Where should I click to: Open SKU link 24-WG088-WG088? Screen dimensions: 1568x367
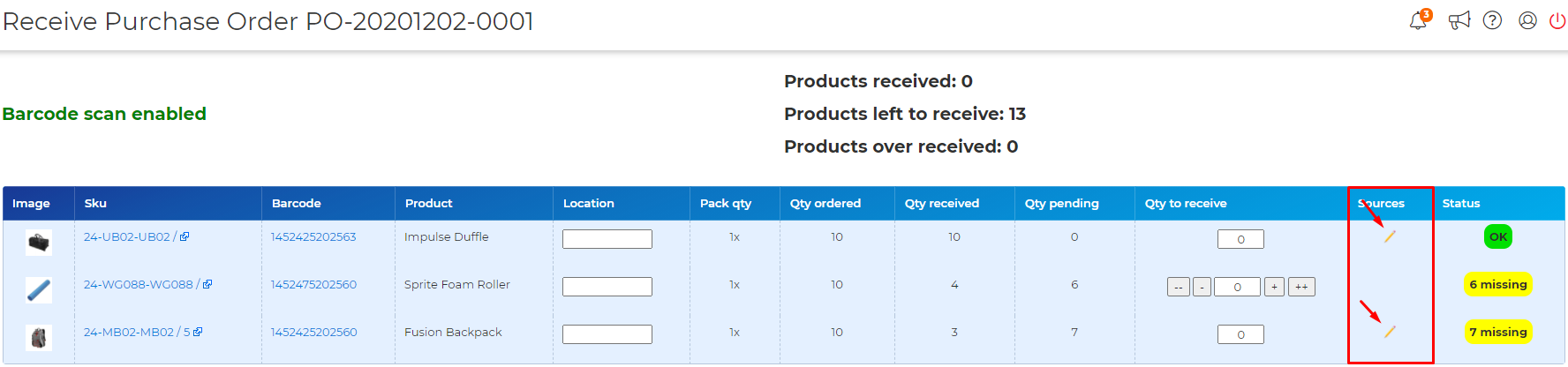(138, 284)
